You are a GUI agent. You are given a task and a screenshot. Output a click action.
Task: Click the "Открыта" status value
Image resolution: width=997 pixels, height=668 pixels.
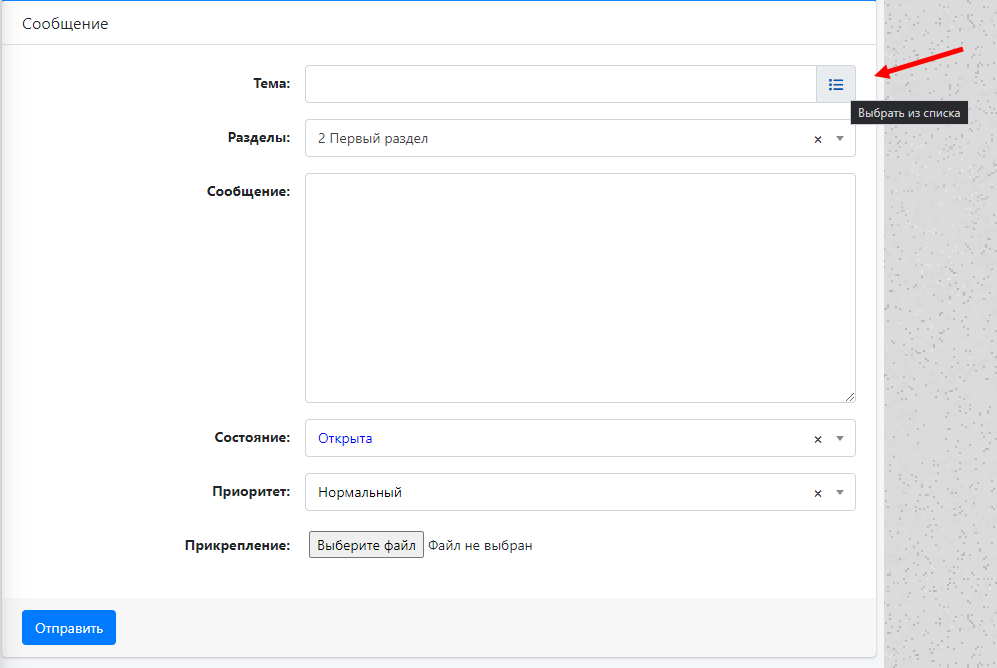coord(345,438)
